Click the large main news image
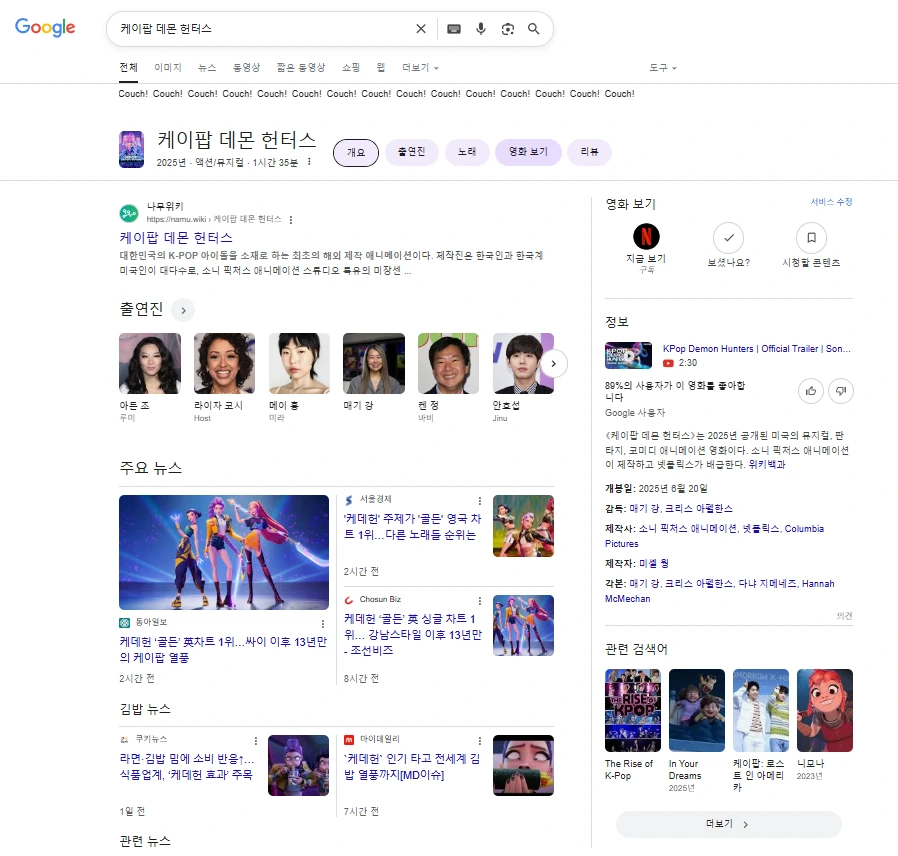Screen dimensions: 898x856 (x=224, y=553)
